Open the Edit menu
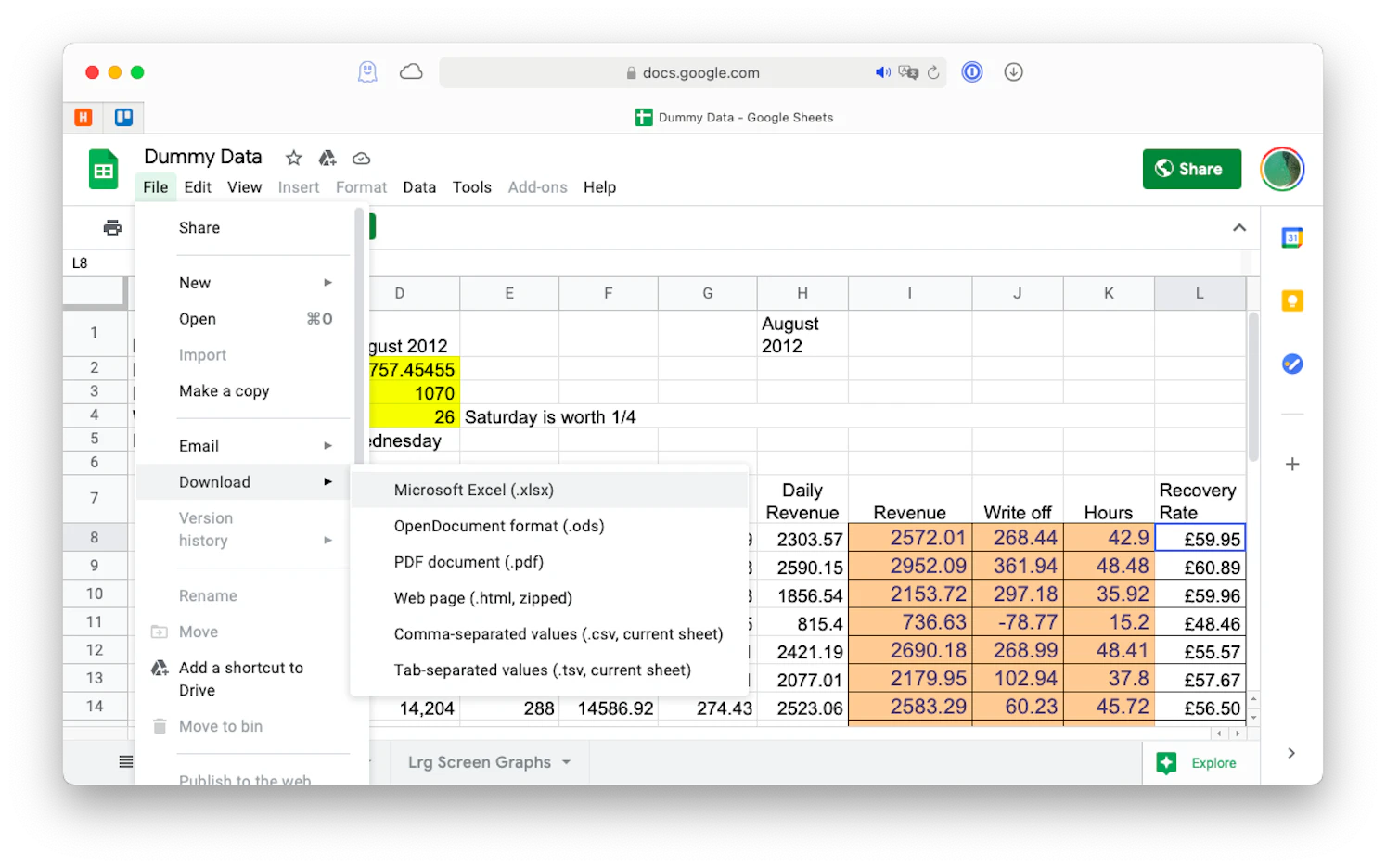Image resolution: width=1386 pixels, height=868 pixels. coord(198,187)
